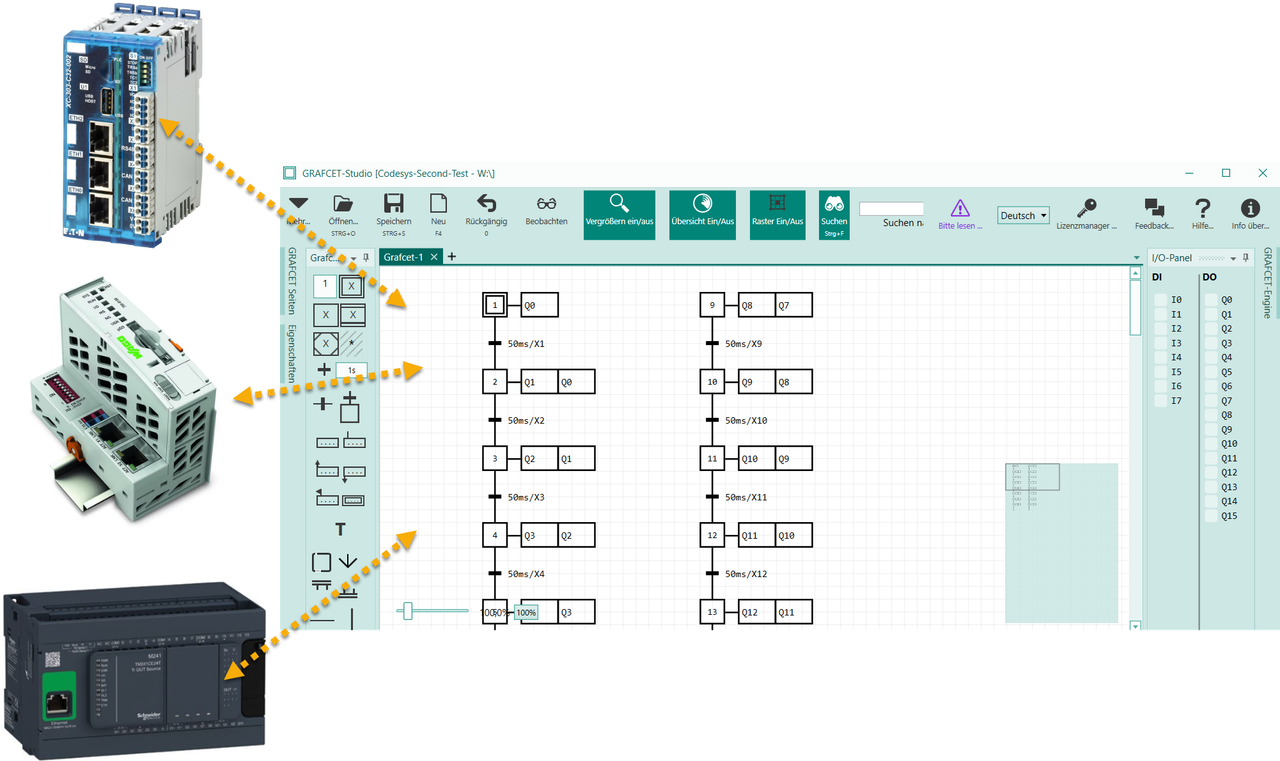Start watch mode with Beobachten glasses icon
Viewport: 1280px width, 761px height.
(546, 204)
